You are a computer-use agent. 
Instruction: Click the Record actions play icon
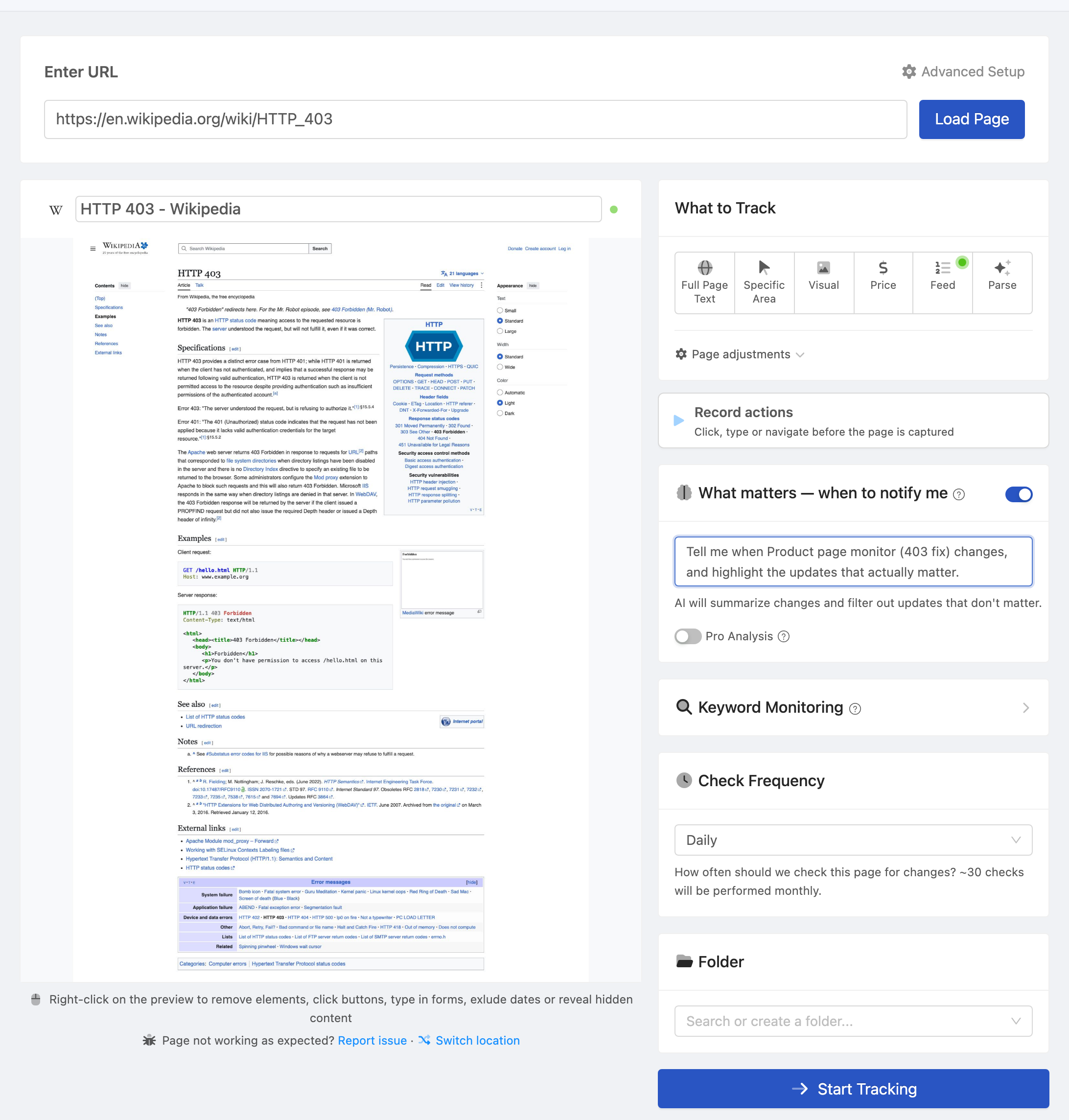point(679,420)
